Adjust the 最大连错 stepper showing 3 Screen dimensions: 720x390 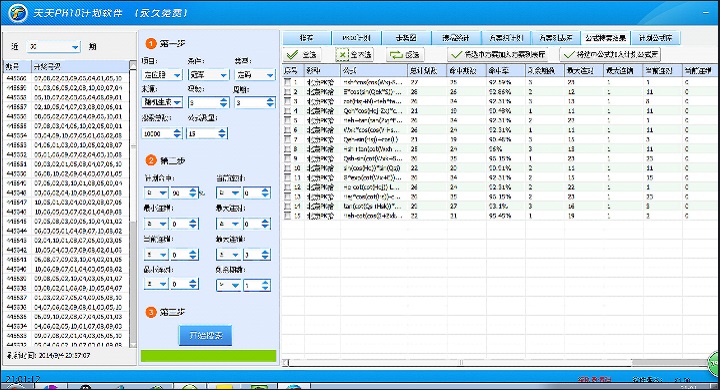(257, 254)
